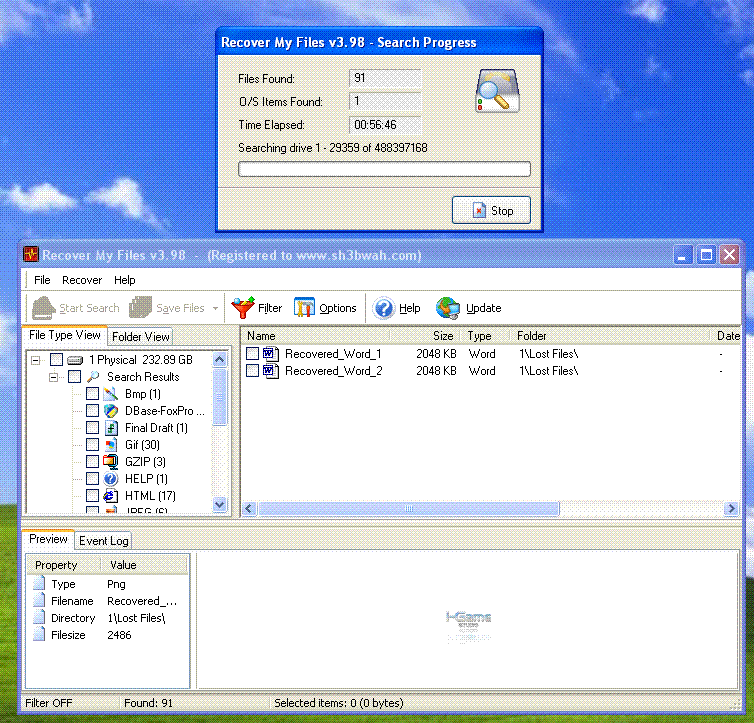The width and height of the screenshot is (754, 723).
Task: Click the drive search icon in progress dialog
Action: (497, 91)
